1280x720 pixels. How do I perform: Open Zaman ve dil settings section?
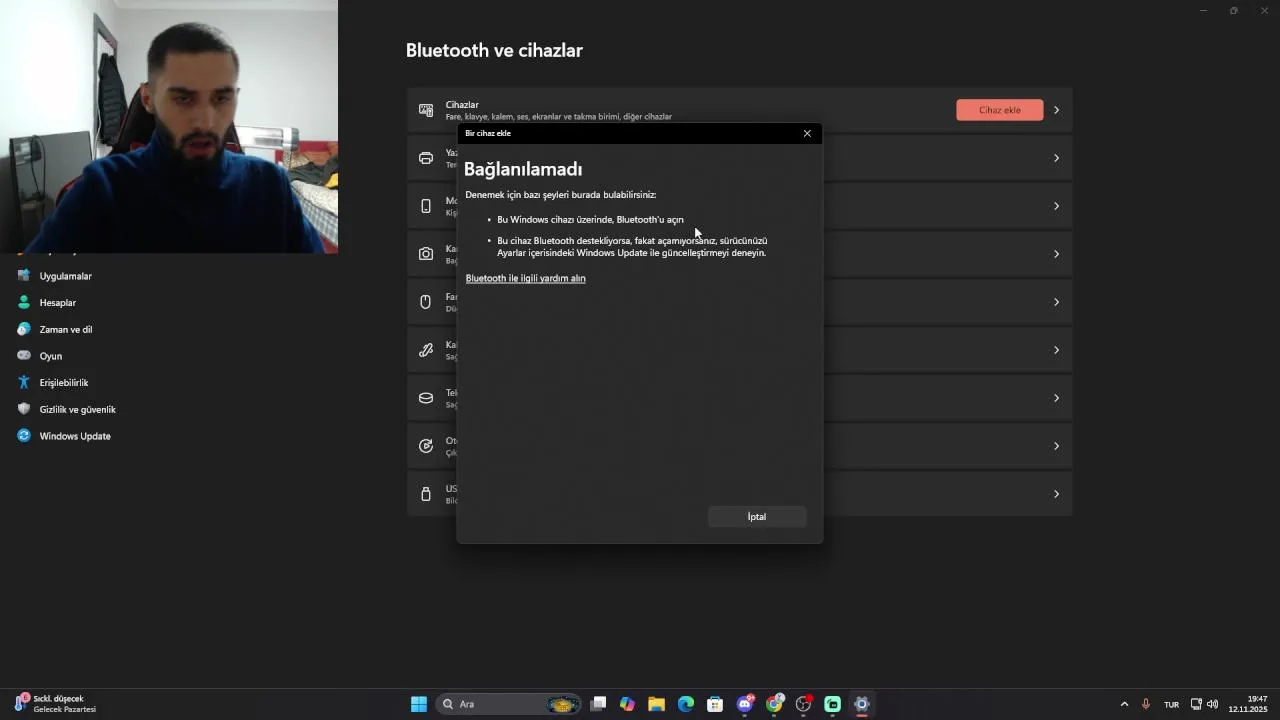click(x=65, y=329)
